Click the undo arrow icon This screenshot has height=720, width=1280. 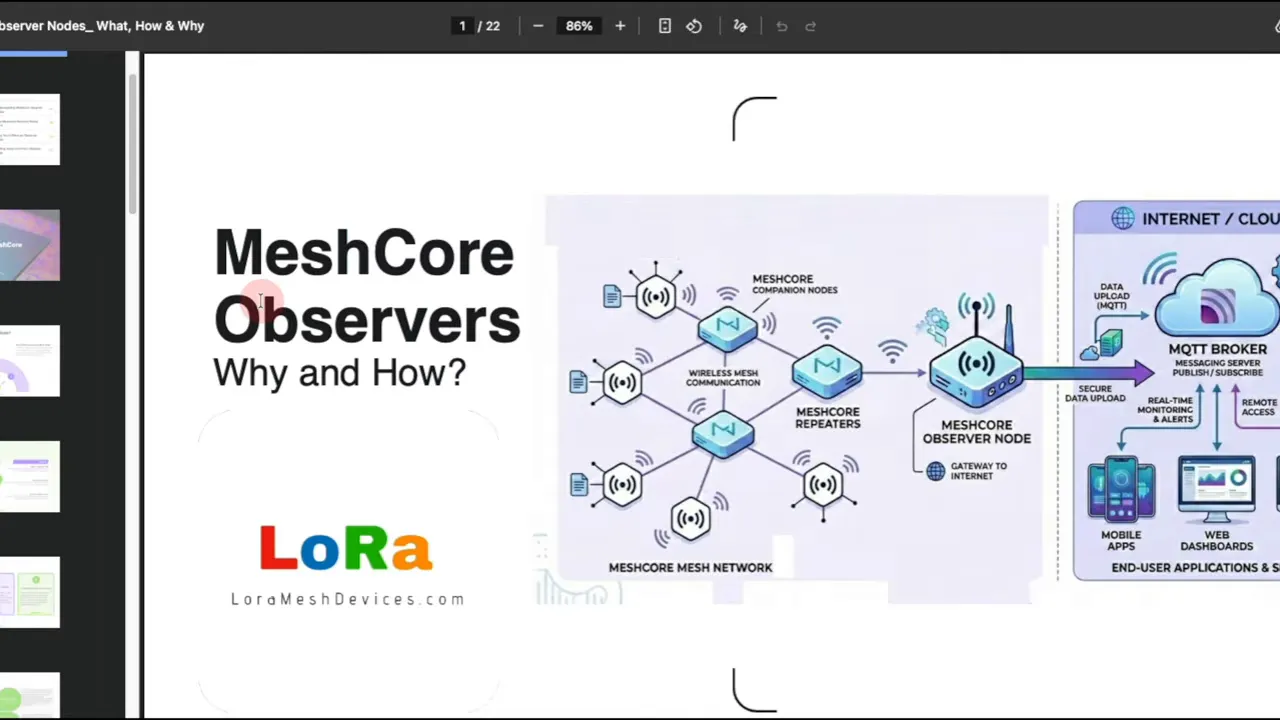(x=782, y=26)
